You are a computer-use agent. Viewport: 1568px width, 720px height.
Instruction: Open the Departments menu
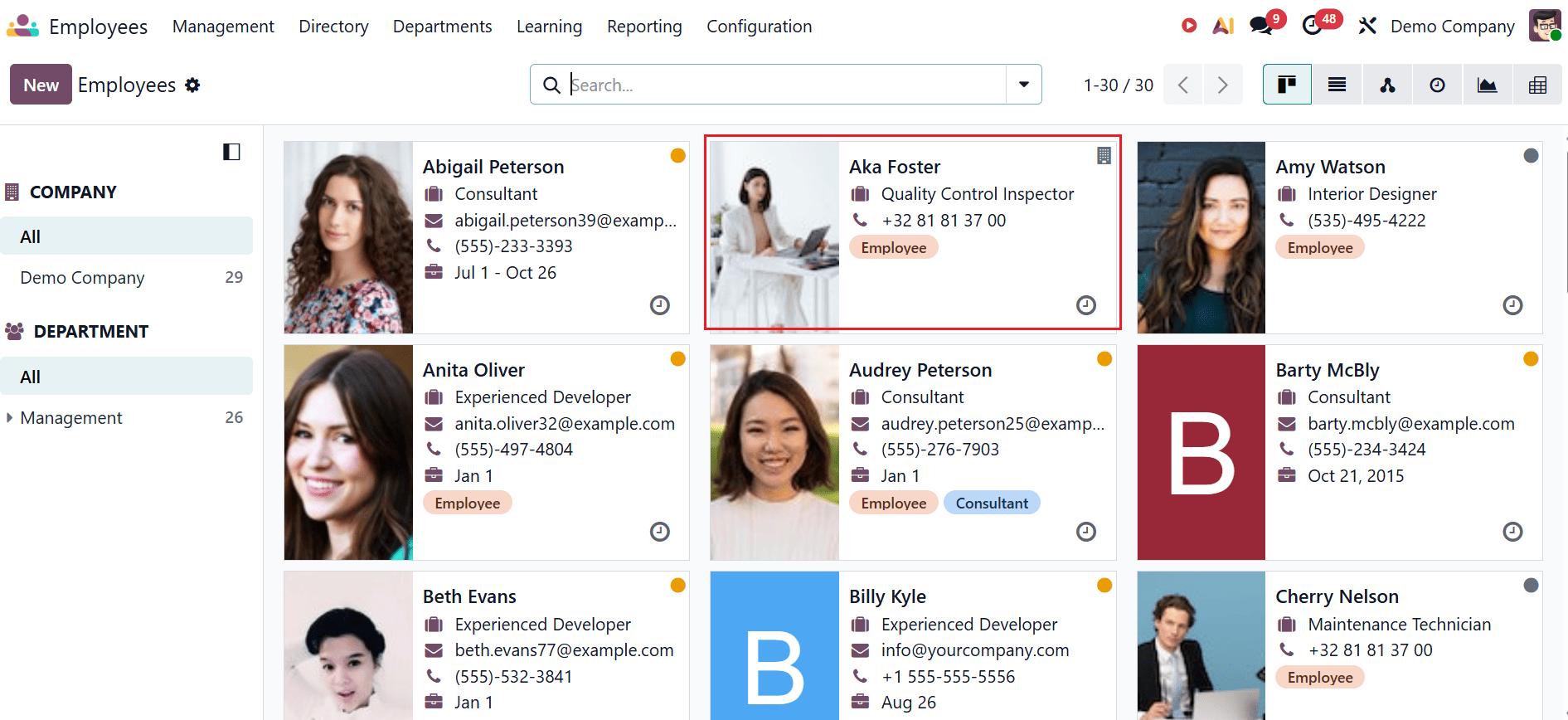coord(442,26)
